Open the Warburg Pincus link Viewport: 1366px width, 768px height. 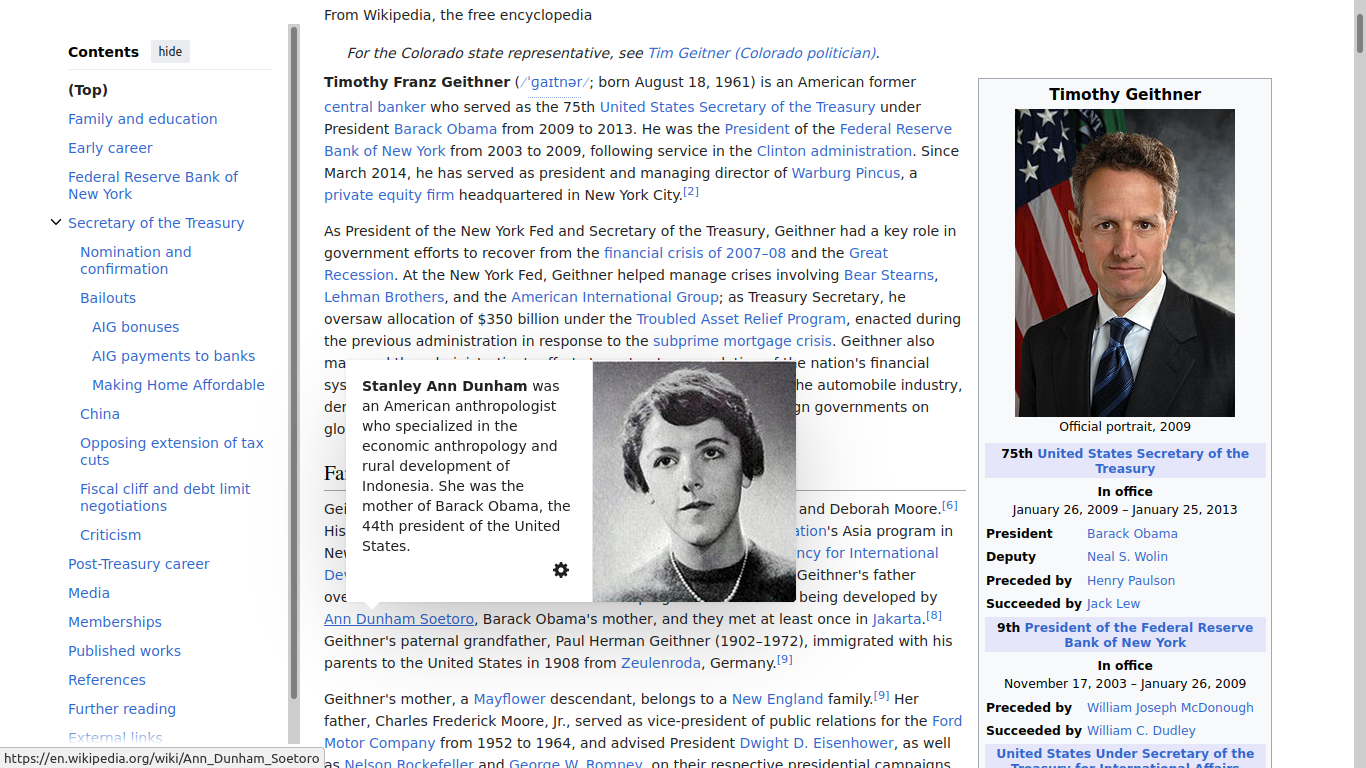[846, 173]
